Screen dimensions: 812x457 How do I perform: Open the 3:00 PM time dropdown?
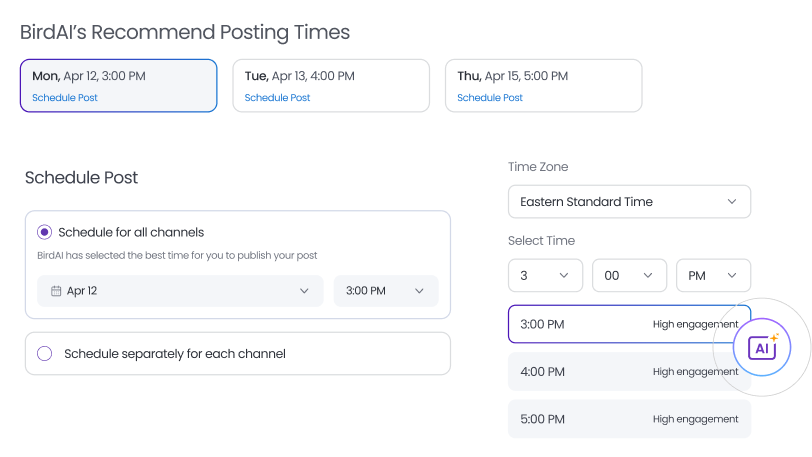(x=385, y=291)
